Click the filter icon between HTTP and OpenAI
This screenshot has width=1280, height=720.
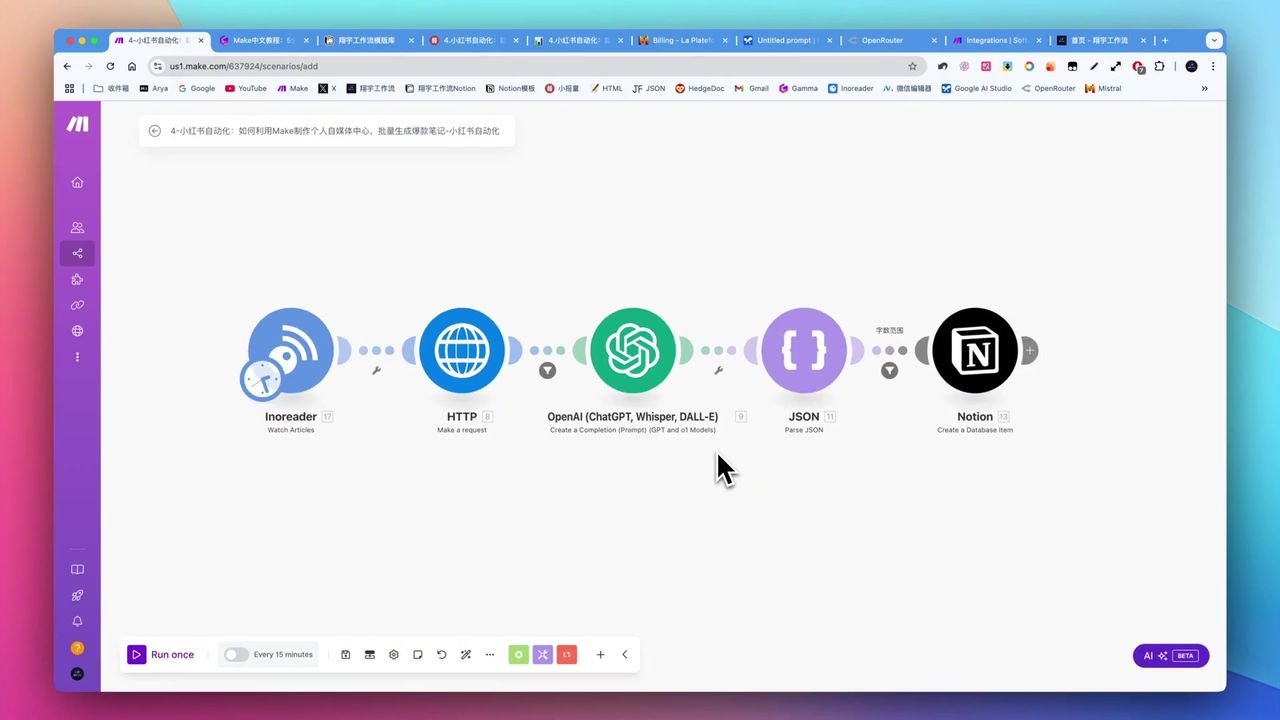[547, 371]
